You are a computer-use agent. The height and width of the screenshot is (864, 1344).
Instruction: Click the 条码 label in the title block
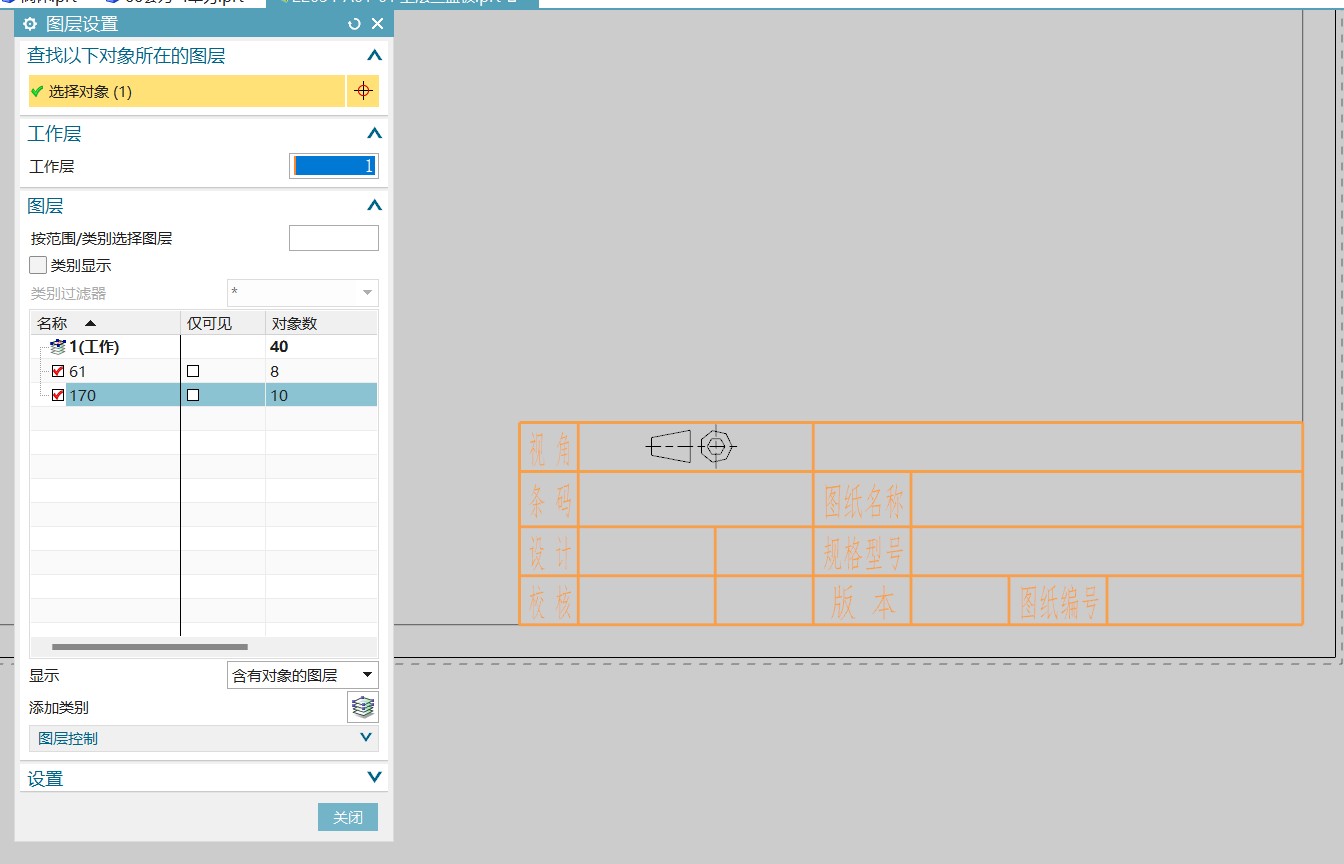click(549, 502)
